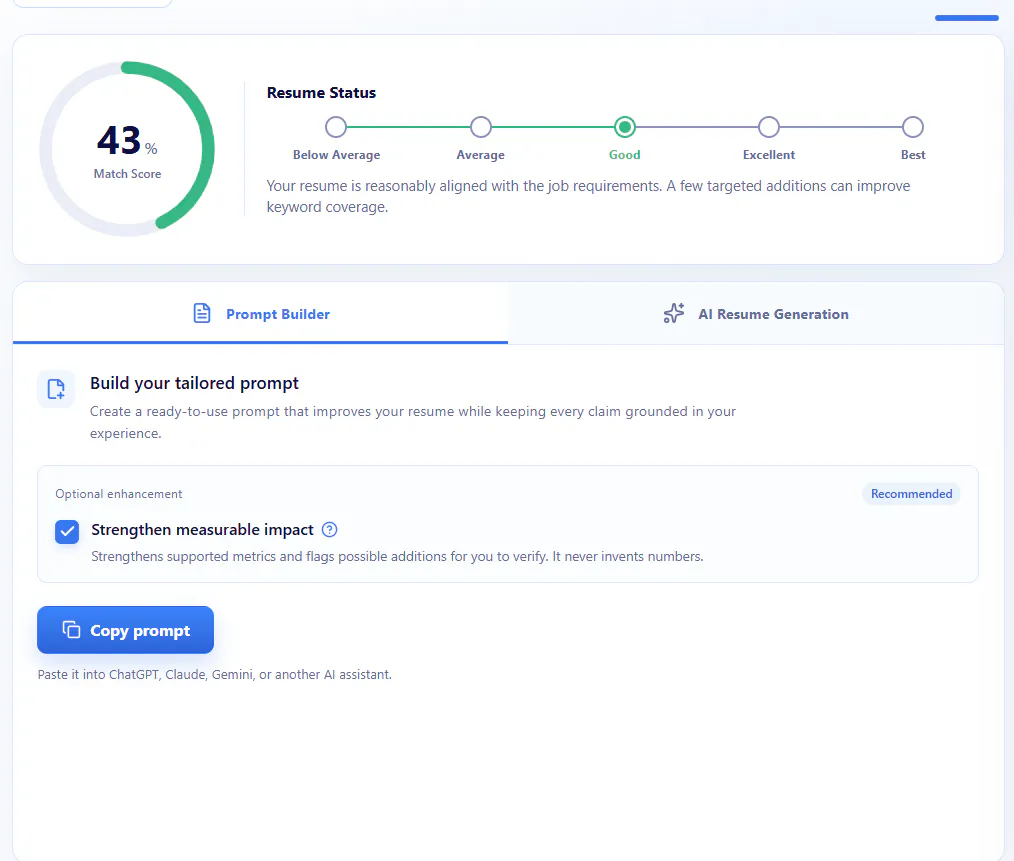1014x861 pixels.
Task: Click the Strengthen measurable impact label
Action: click(202, 530)
